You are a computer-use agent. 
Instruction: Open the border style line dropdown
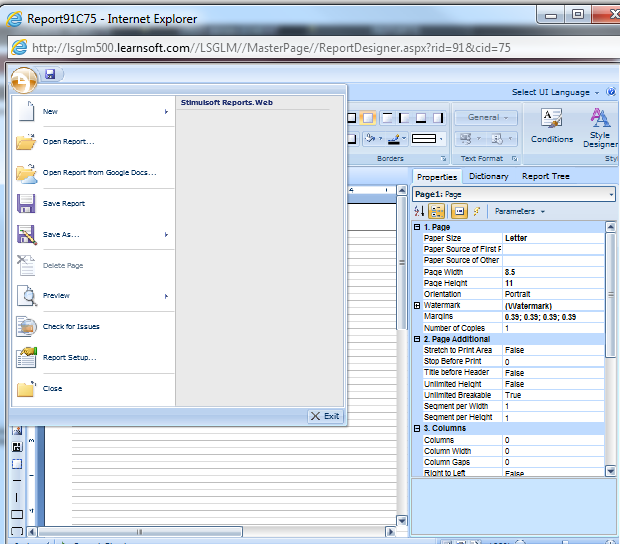427,138
